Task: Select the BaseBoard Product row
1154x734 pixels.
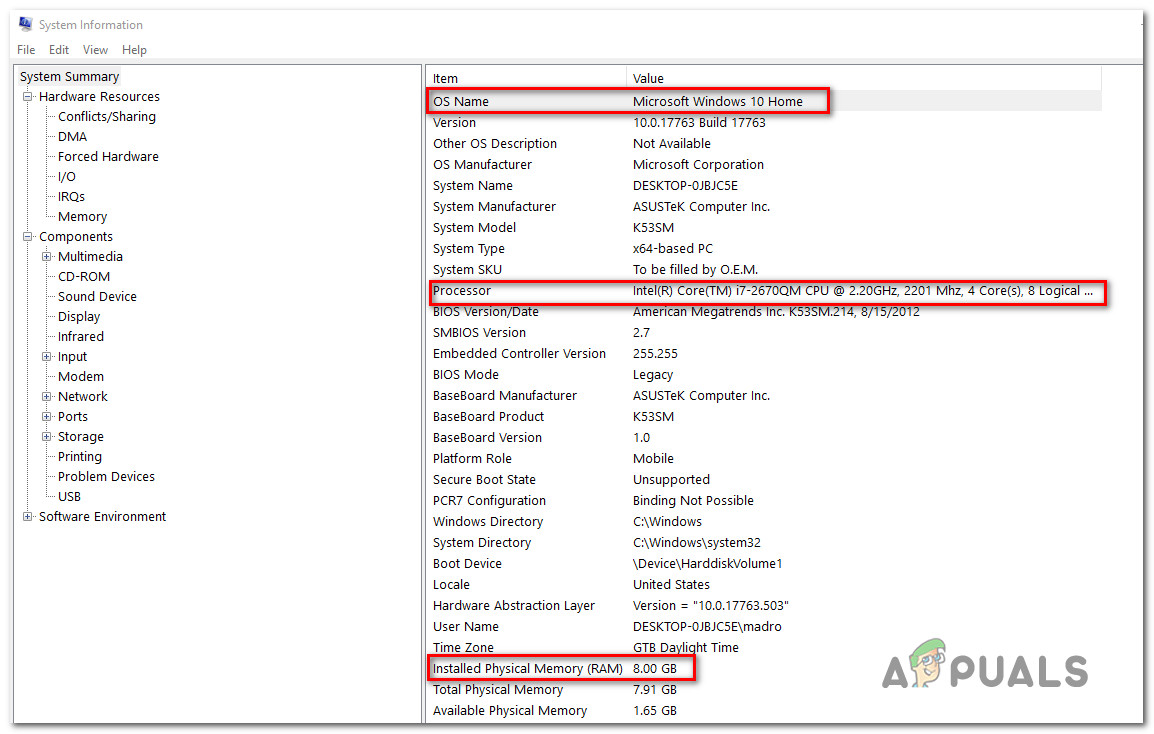Action: [x=764, y=417]
